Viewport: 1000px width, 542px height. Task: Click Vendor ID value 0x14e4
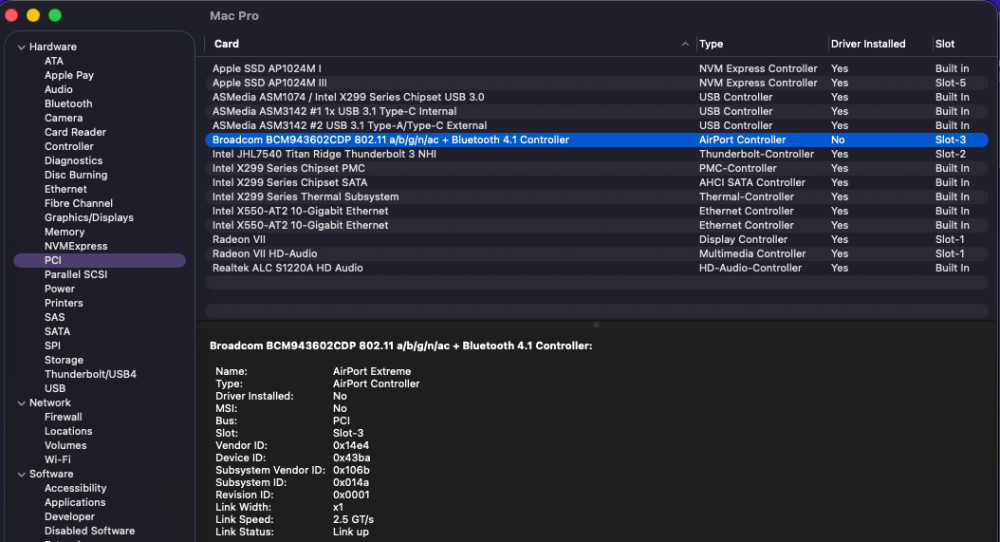pos(351,446)
